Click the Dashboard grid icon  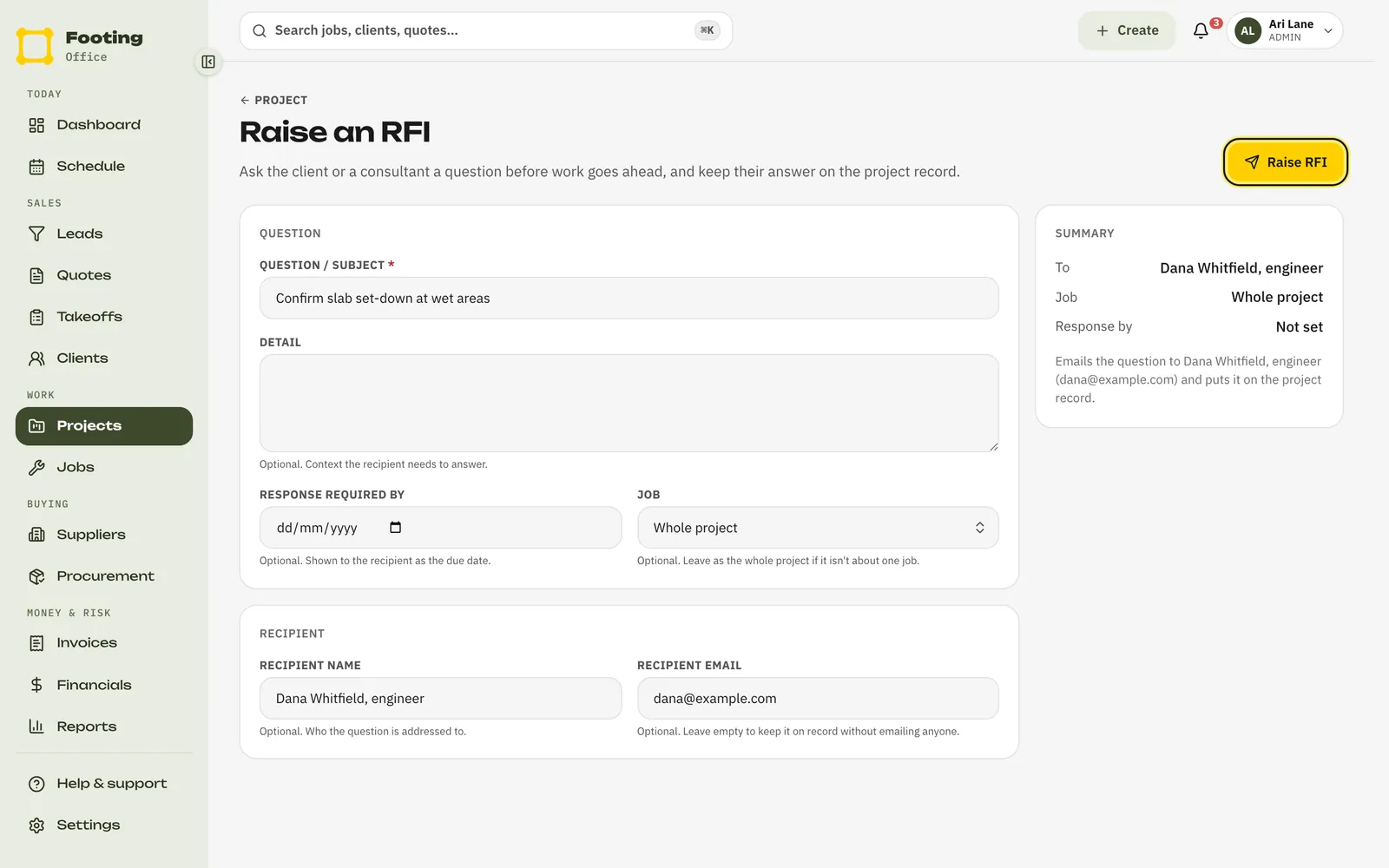(x=36, y=125)
